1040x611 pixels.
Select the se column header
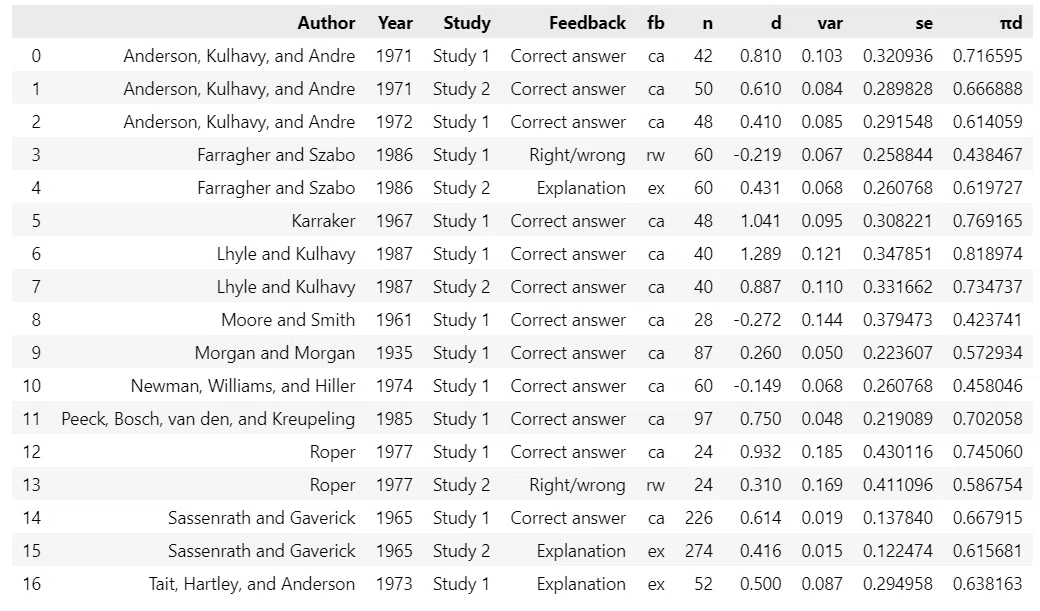924,23
